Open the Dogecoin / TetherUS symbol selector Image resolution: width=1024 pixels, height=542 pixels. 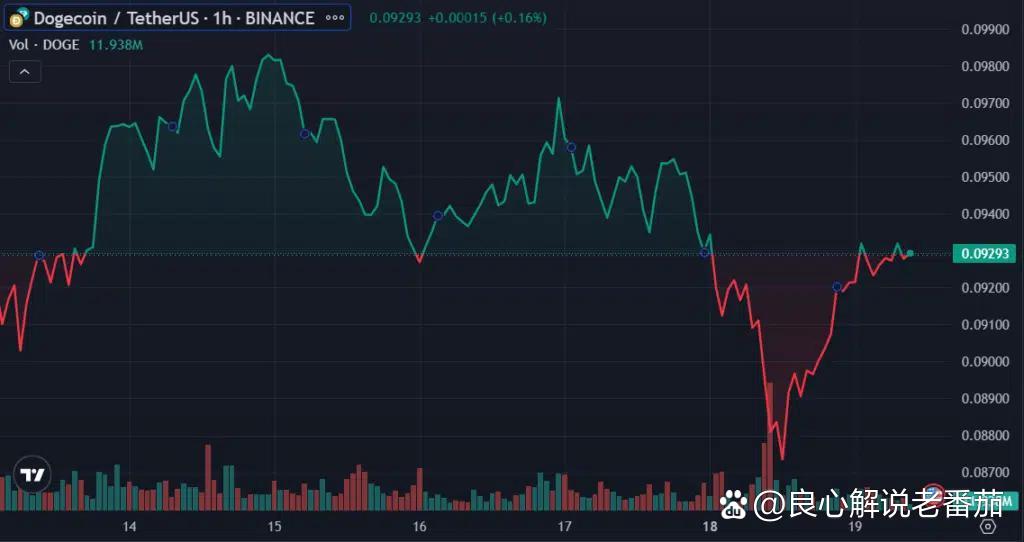click(174, 18)
